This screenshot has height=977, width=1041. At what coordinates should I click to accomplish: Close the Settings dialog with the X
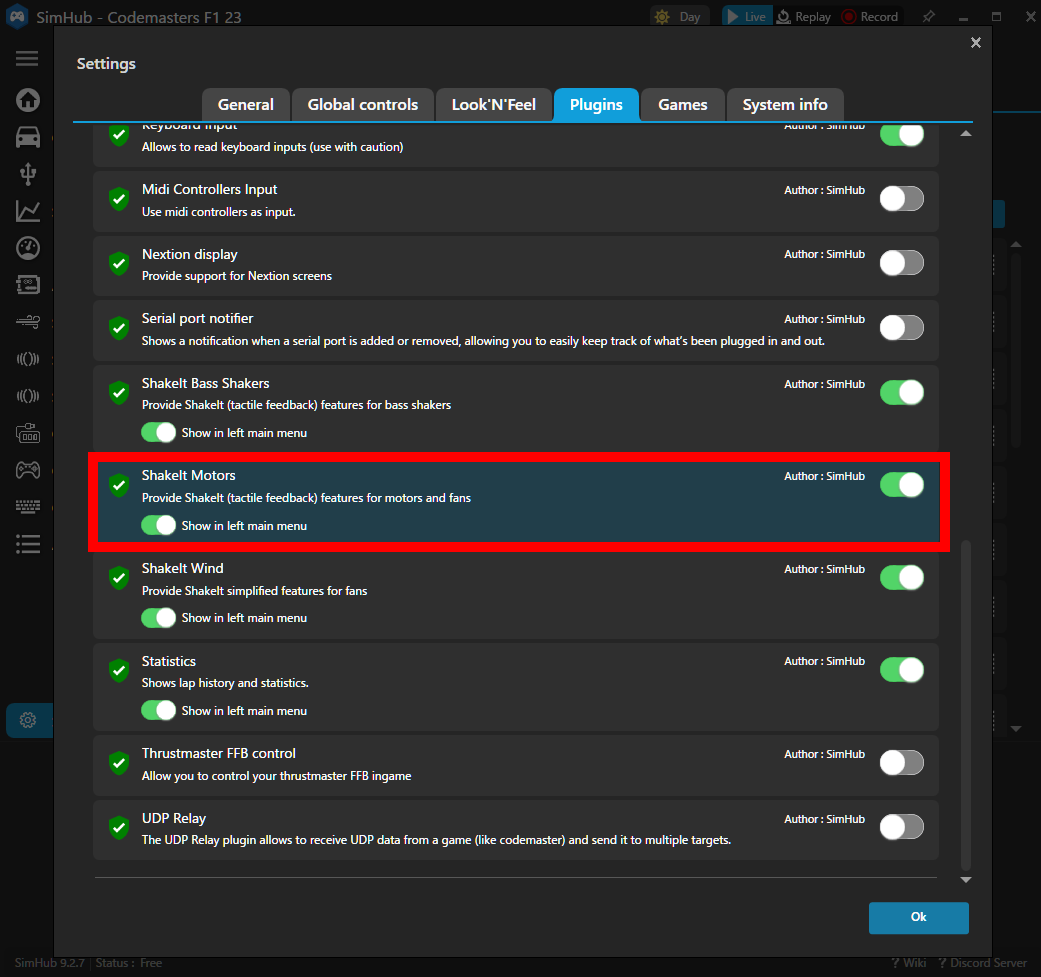[975, 42]
